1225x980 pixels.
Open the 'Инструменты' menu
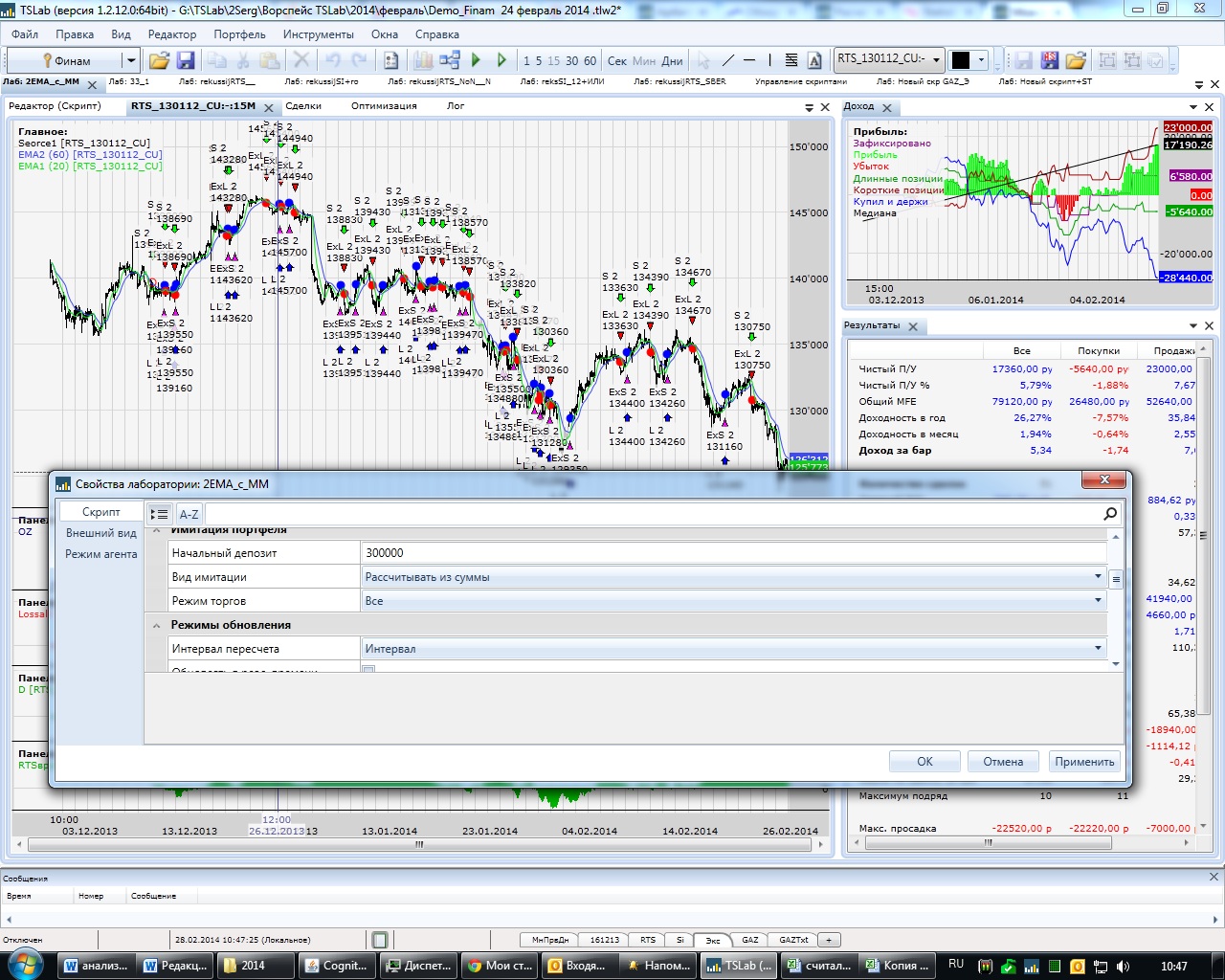point(318,34)
